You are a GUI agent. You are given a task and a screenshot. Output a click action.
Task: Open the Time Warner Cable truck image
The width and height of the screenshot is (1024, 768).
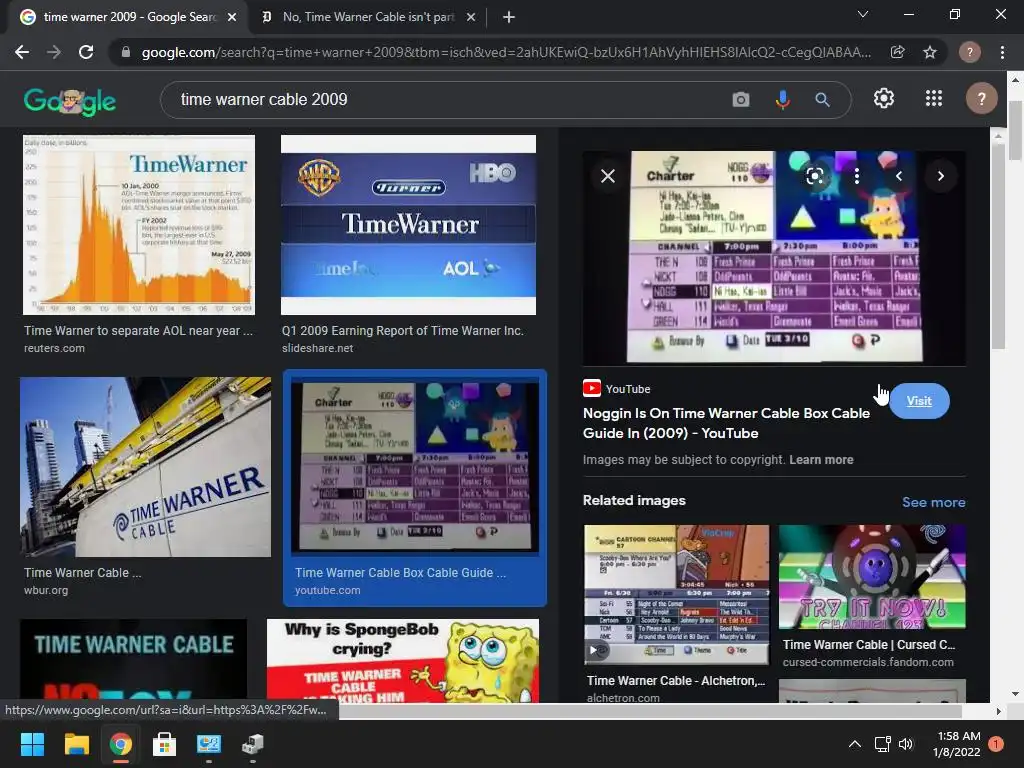(145, 466)
